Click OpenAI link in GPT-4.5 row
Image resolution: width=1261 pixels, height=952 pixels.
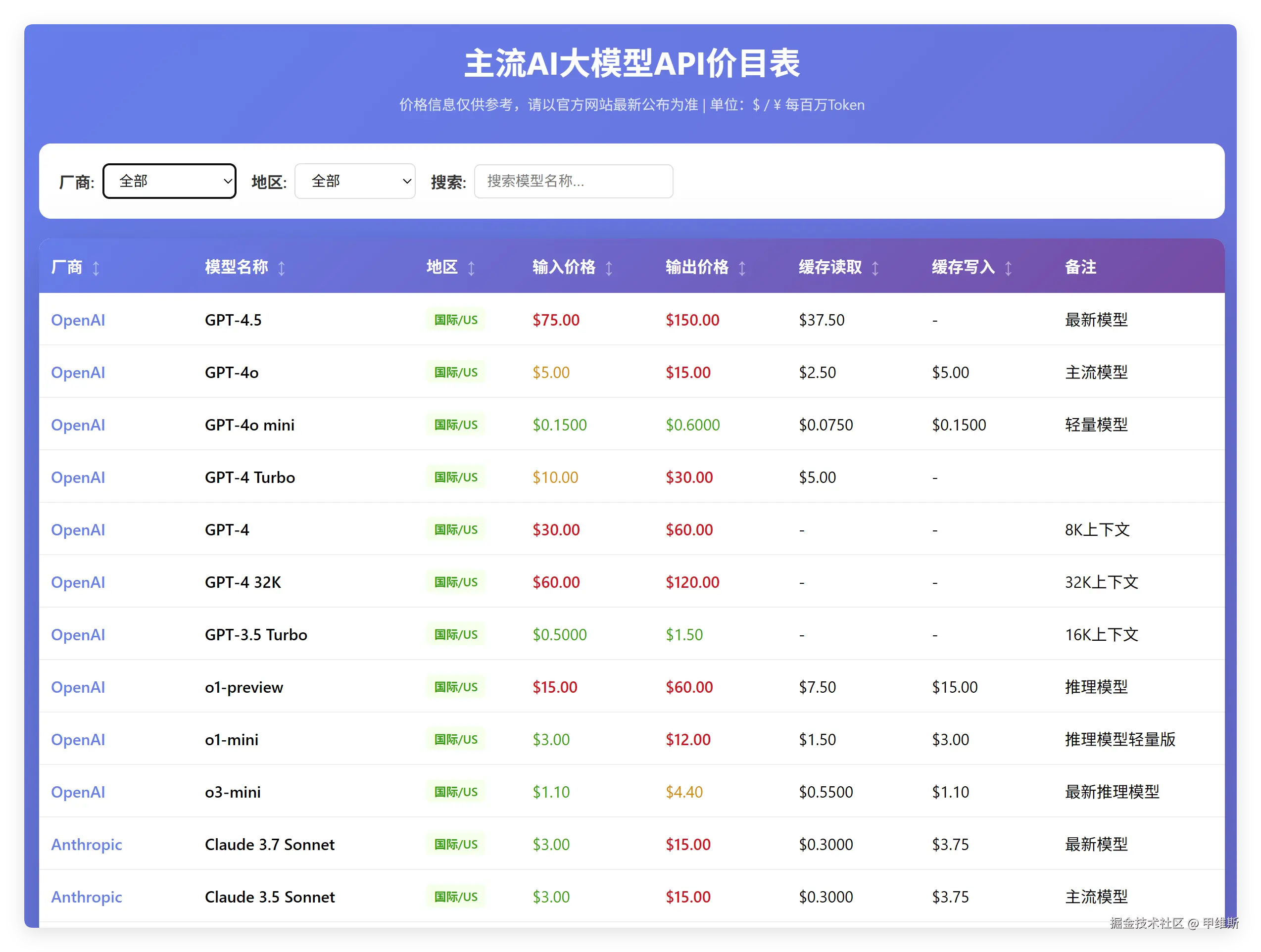click(x=78, y=320)
